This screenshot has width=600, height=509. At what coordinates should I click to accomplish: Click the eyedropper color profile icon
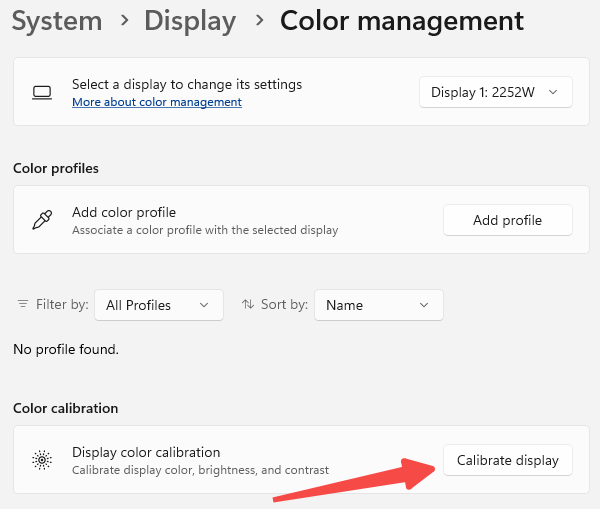pos(42,220)
